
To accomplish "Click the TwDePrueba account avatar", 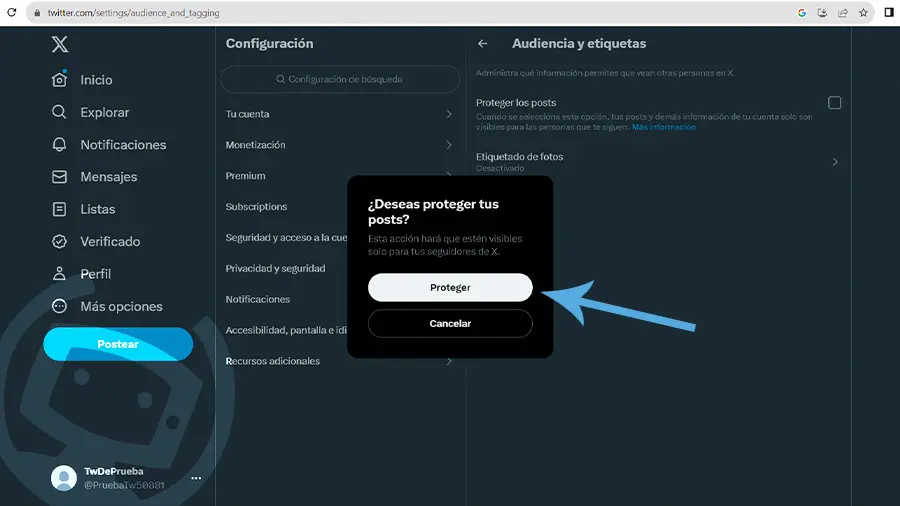I will pos(64,478).
